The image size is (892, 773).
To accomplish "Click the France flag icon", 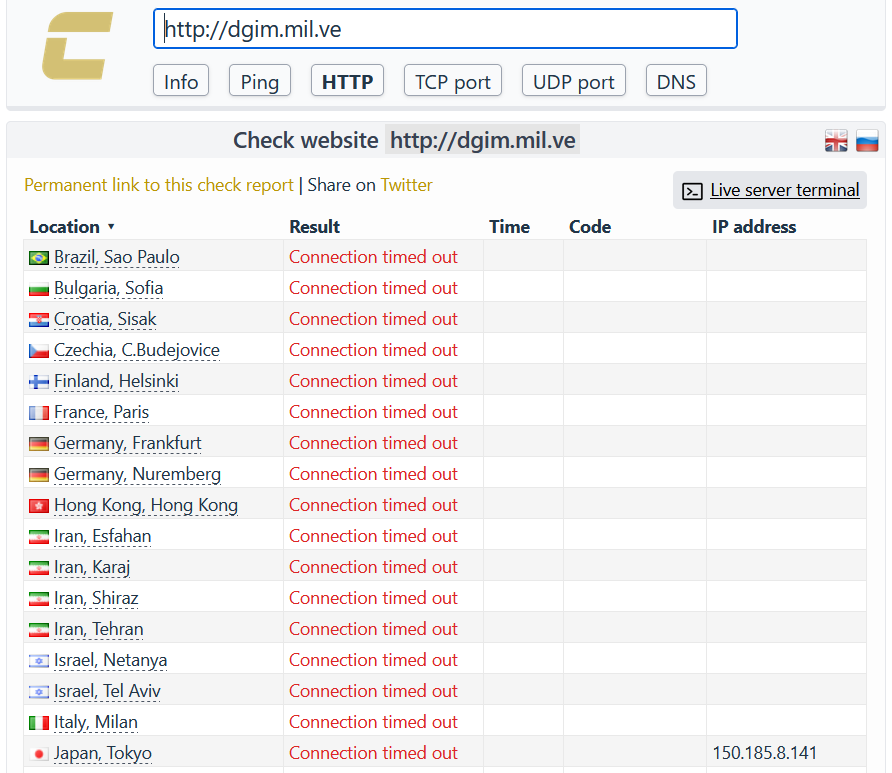I will [x=39, y=413].
